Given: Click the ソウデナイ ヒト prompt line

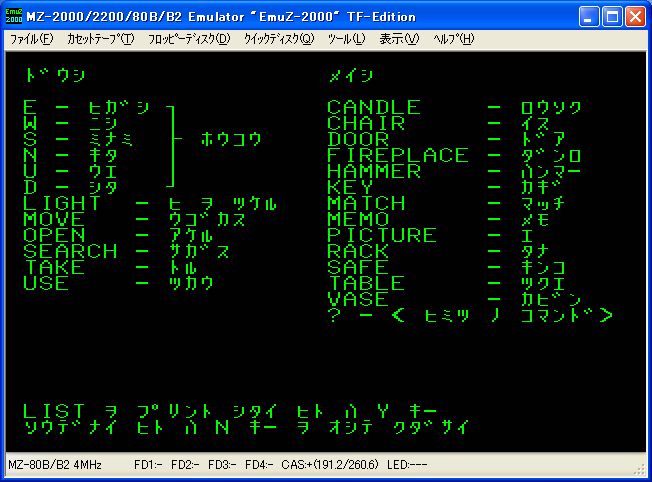Looking at the screenshot, I should tap(246, 427).
